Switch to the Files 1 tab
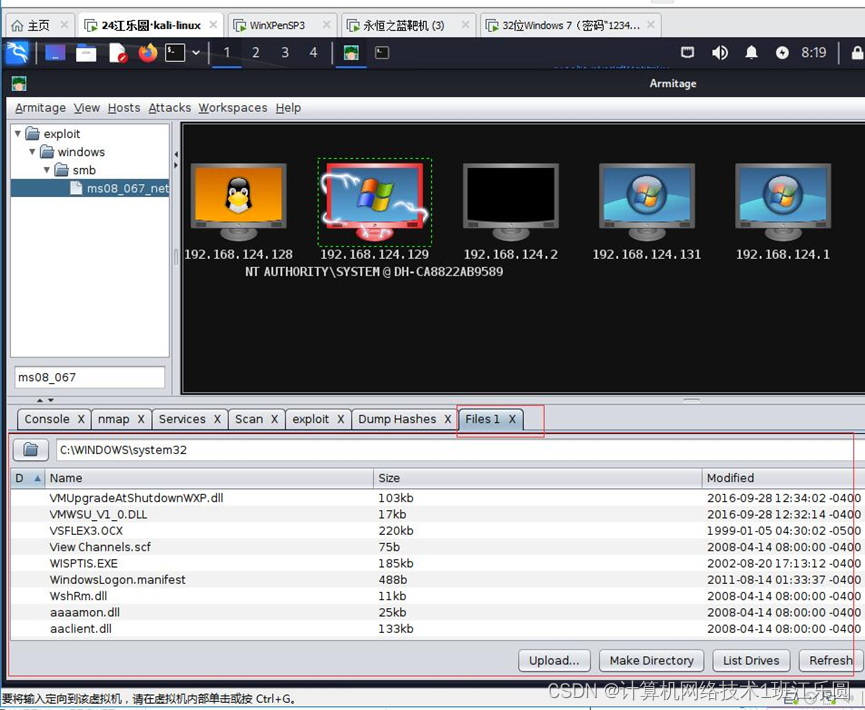 482,419
